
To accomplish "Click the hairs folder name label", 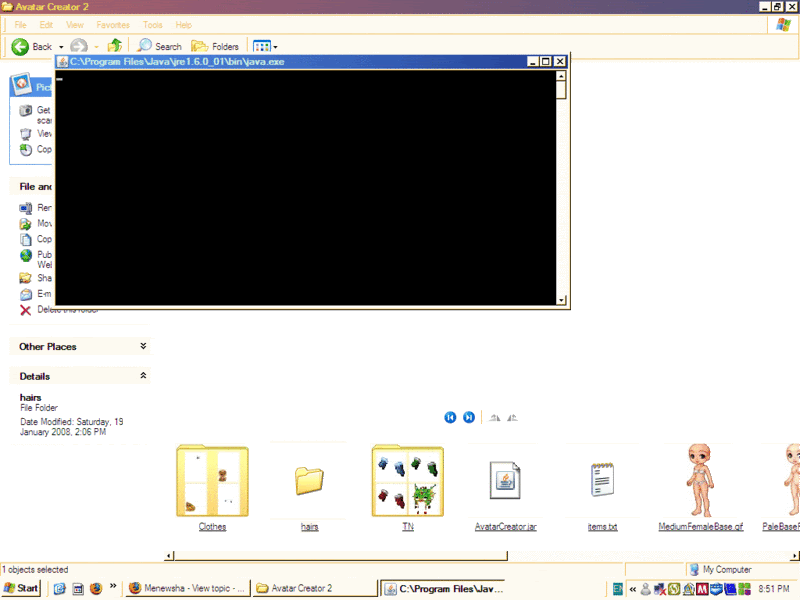I will point(309,527).
